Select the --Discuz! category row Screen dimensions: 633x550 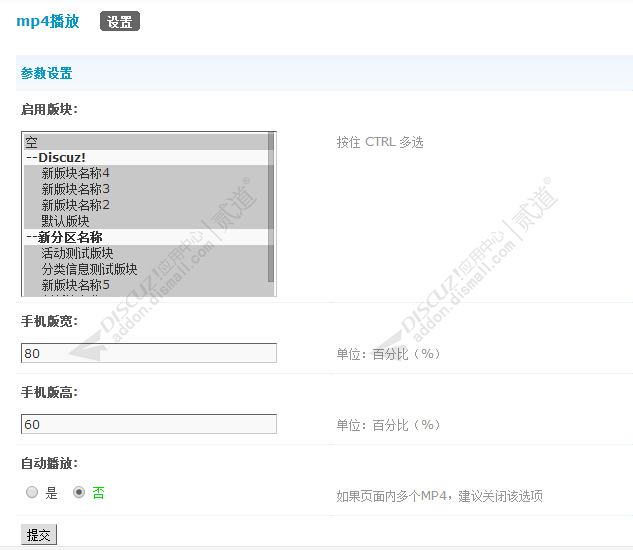pos(145,157)
